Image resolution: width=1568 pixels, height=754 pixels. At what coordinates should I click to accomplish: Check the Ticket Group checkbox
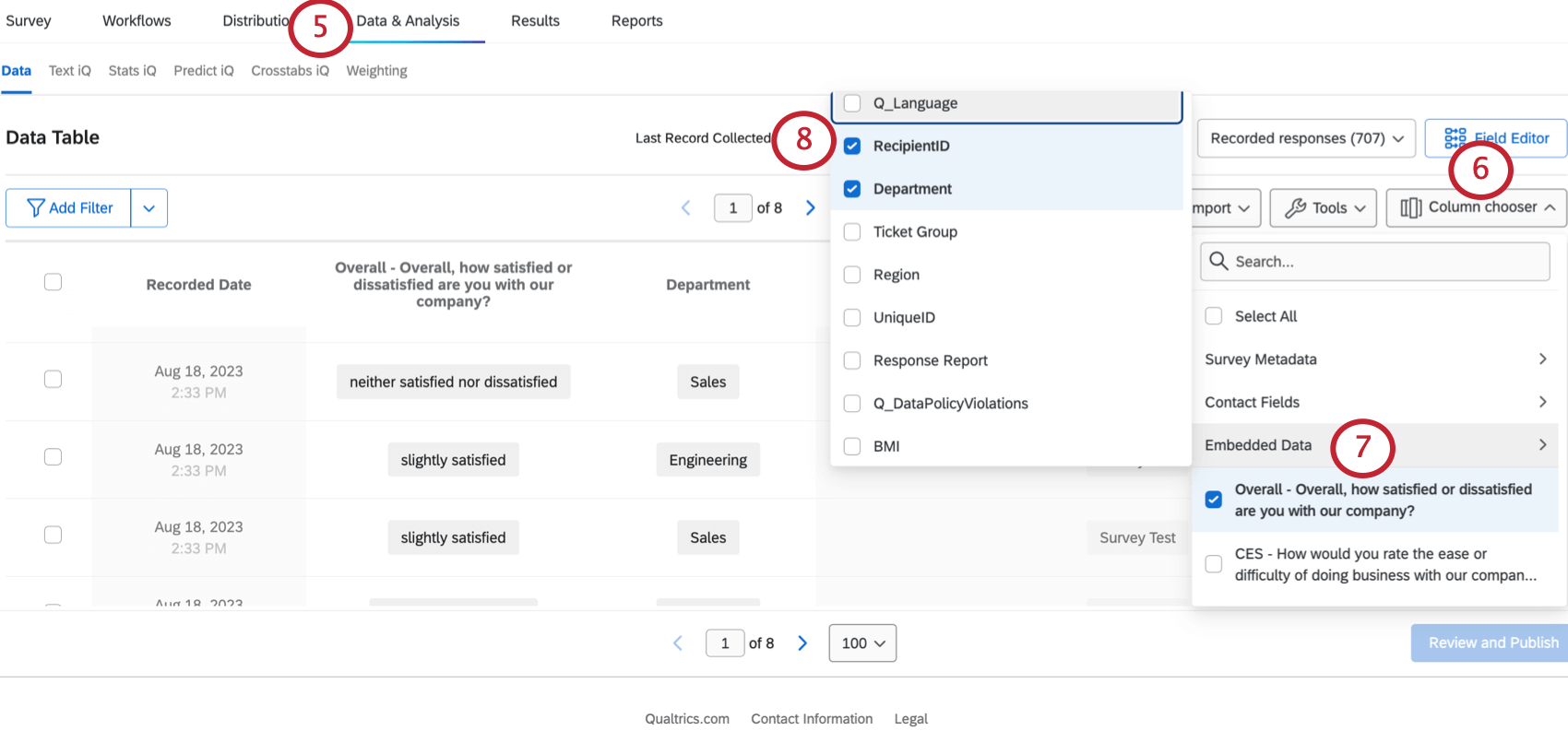coord(852,231)
